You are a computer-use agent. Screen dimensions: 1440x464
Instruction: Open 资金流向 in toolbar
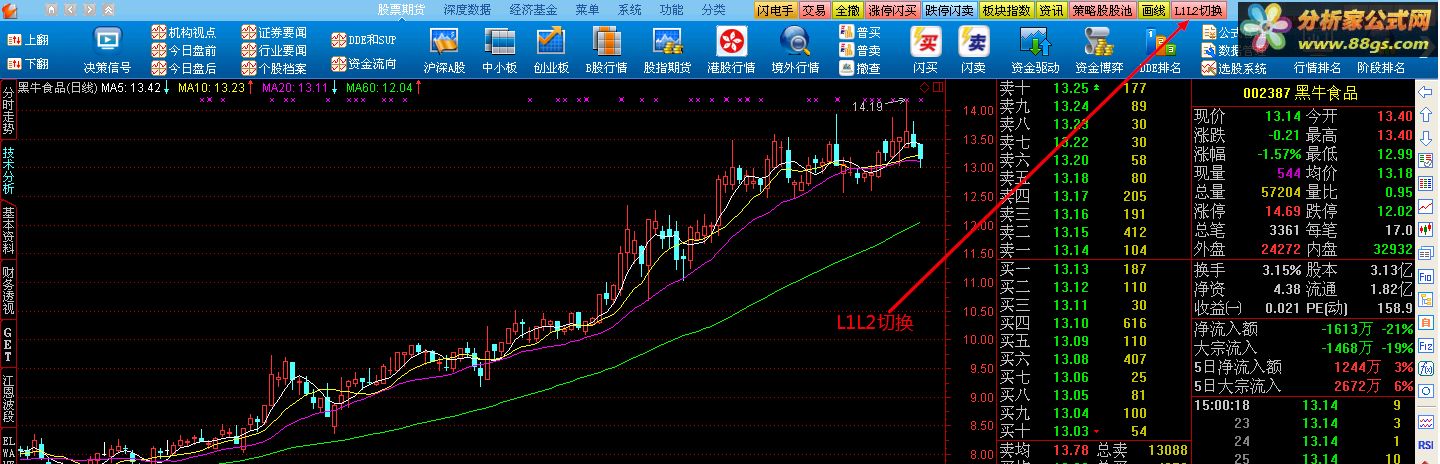pyautogui.click(x=364, y=64)
